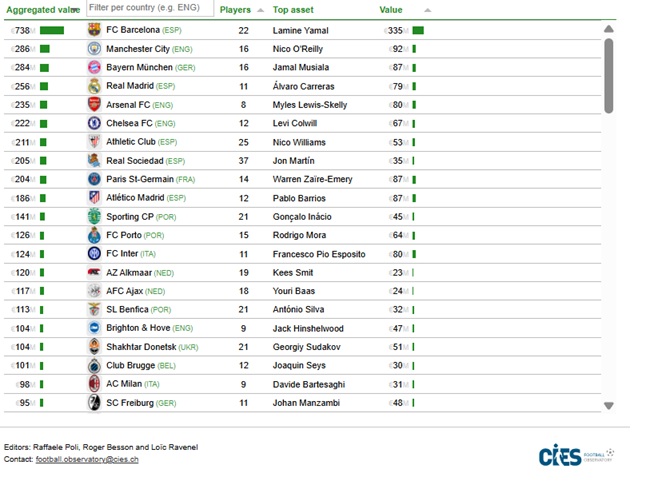Click the sort arrow beside Value header
This screenshot has width=651, height=481.
click(x=428, y=10)
